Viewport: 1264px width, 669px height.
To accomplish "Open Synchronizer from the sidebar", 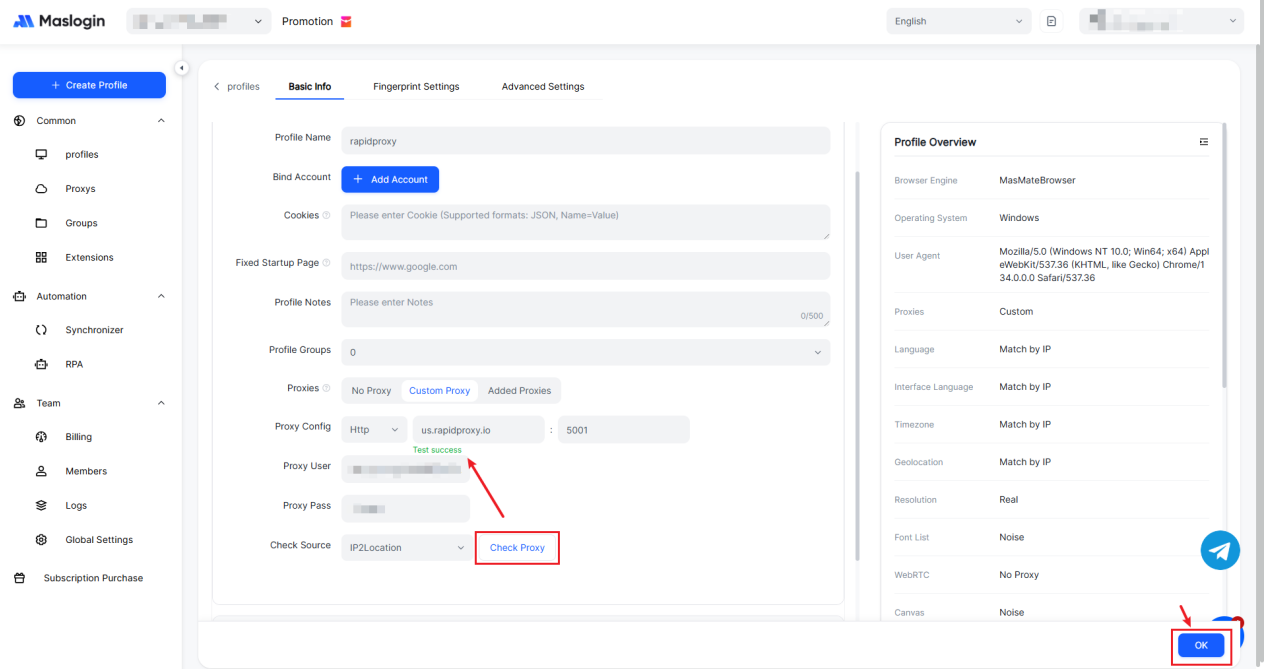I will point(94,330).
